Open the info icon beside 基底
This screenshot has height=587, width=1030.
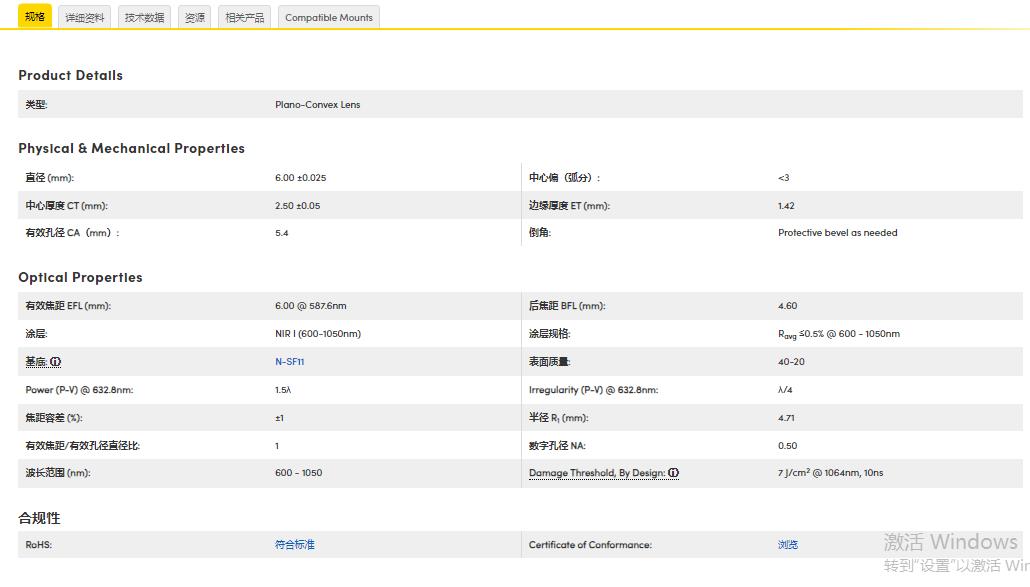[56, 362]
